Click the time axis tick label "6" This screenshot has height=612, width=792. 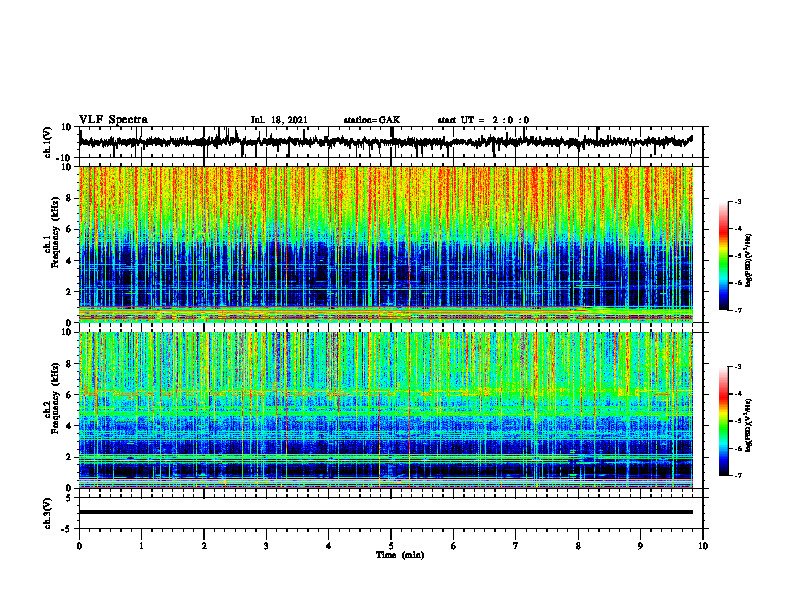point(454,546)
